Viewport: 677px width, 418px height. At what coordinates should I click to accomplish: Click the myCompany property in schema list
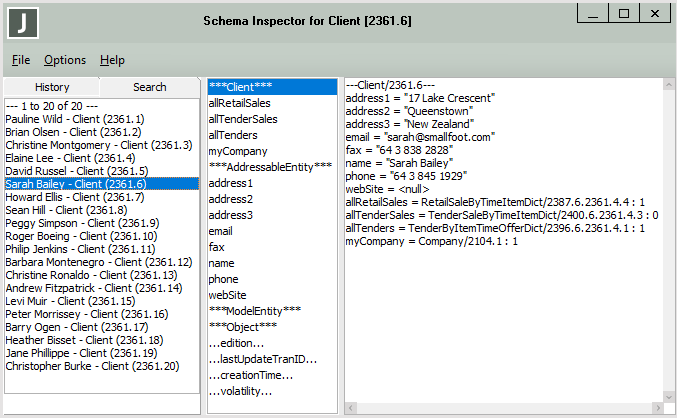coord(237,151)
